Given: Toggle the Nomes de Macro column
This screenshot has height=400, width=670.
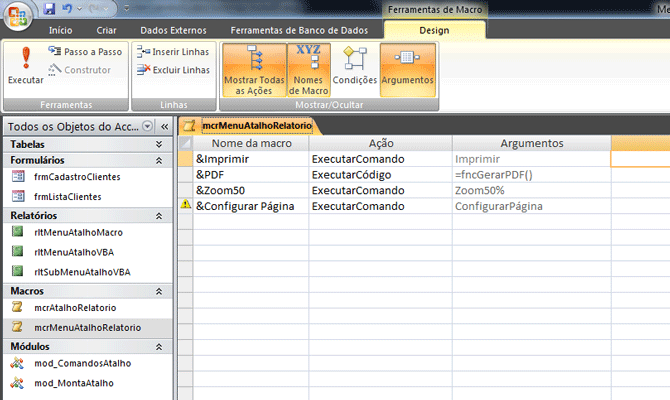Looking at the screenshot, I should coord(309,70).
